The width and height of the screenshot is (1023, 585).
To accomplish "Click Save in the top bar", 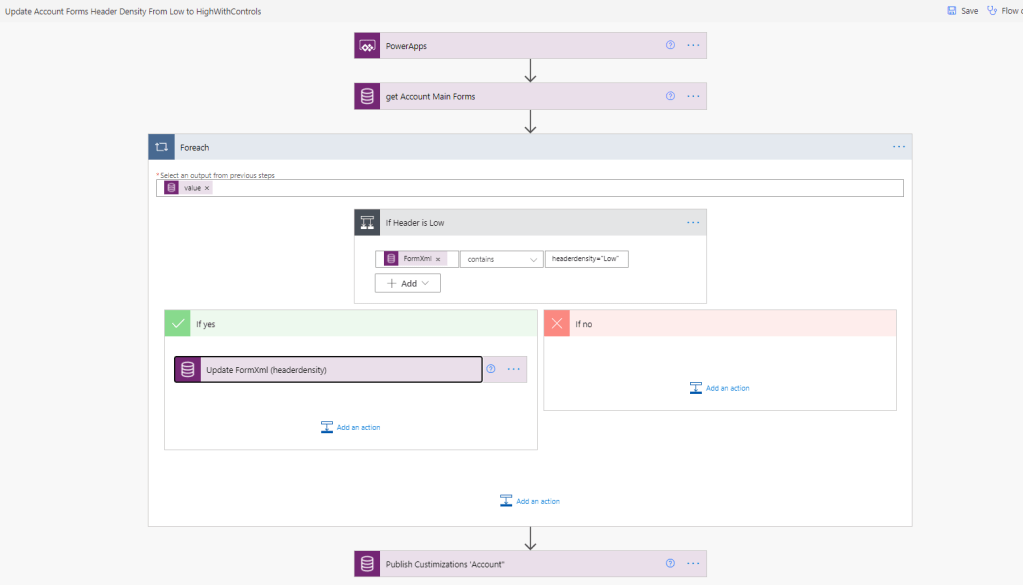I will point(962,11).
